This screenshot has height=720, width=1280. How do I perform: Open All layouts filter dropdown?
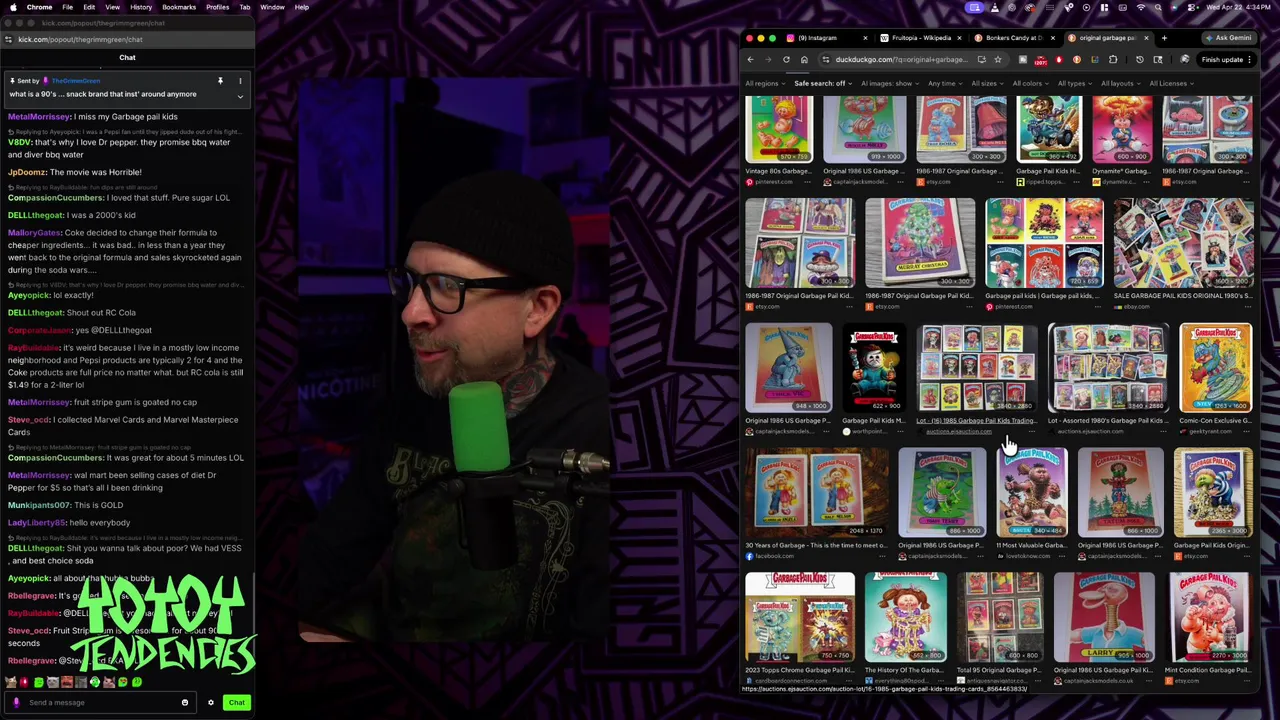1119,84
